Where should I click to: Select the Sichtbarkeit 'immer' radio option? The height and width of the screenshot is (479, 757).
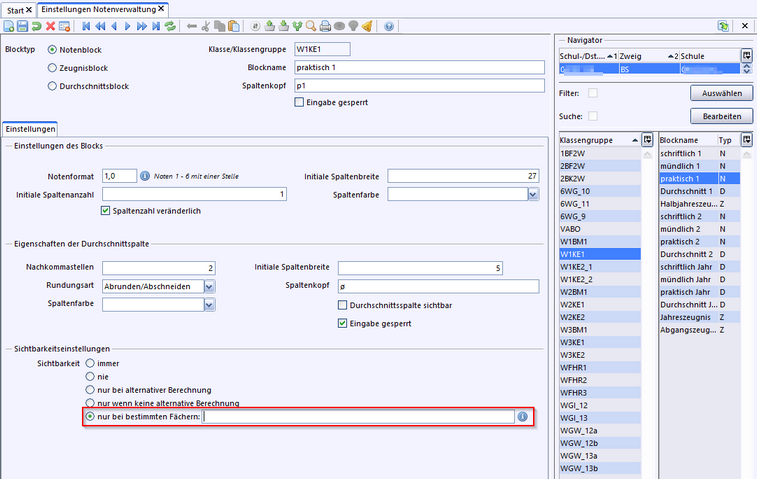point(91,363)
